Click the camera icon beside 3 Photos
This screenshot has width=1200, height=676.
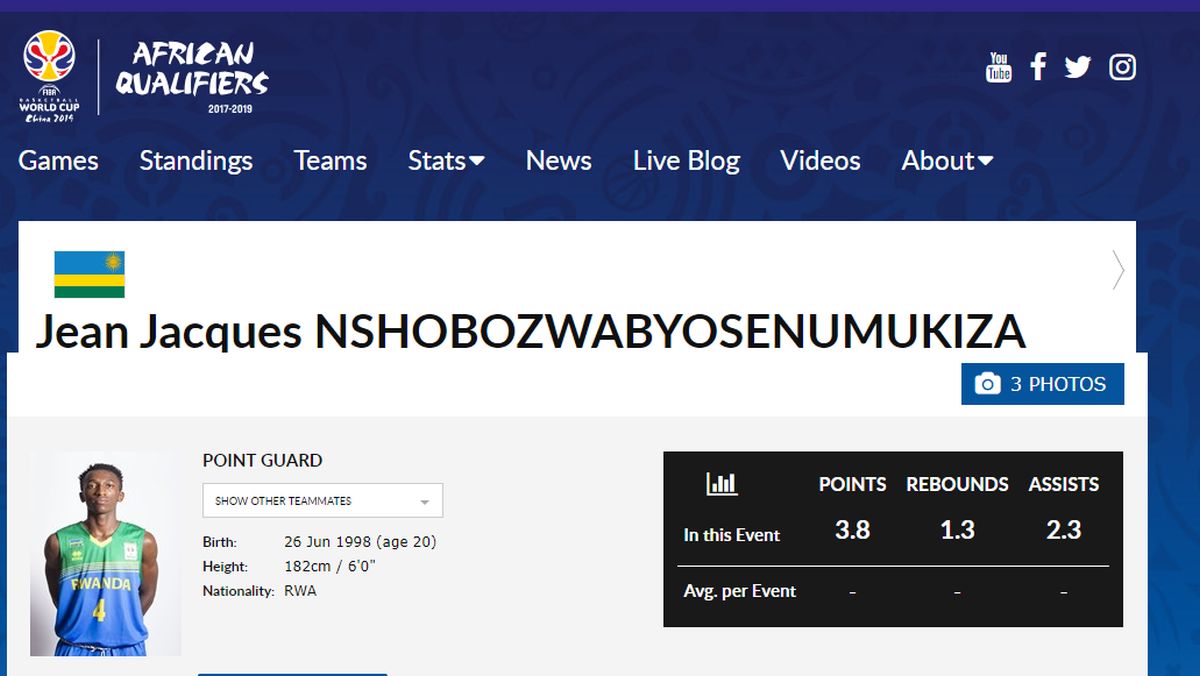pos(987,384)
